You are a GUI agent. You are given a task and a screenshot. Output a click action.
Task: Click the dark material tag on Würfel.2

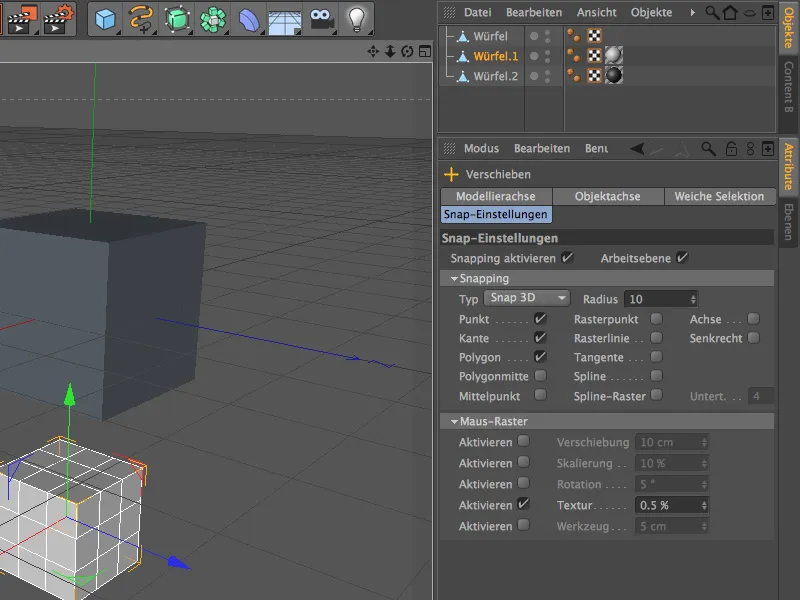[x=613, y=75]
